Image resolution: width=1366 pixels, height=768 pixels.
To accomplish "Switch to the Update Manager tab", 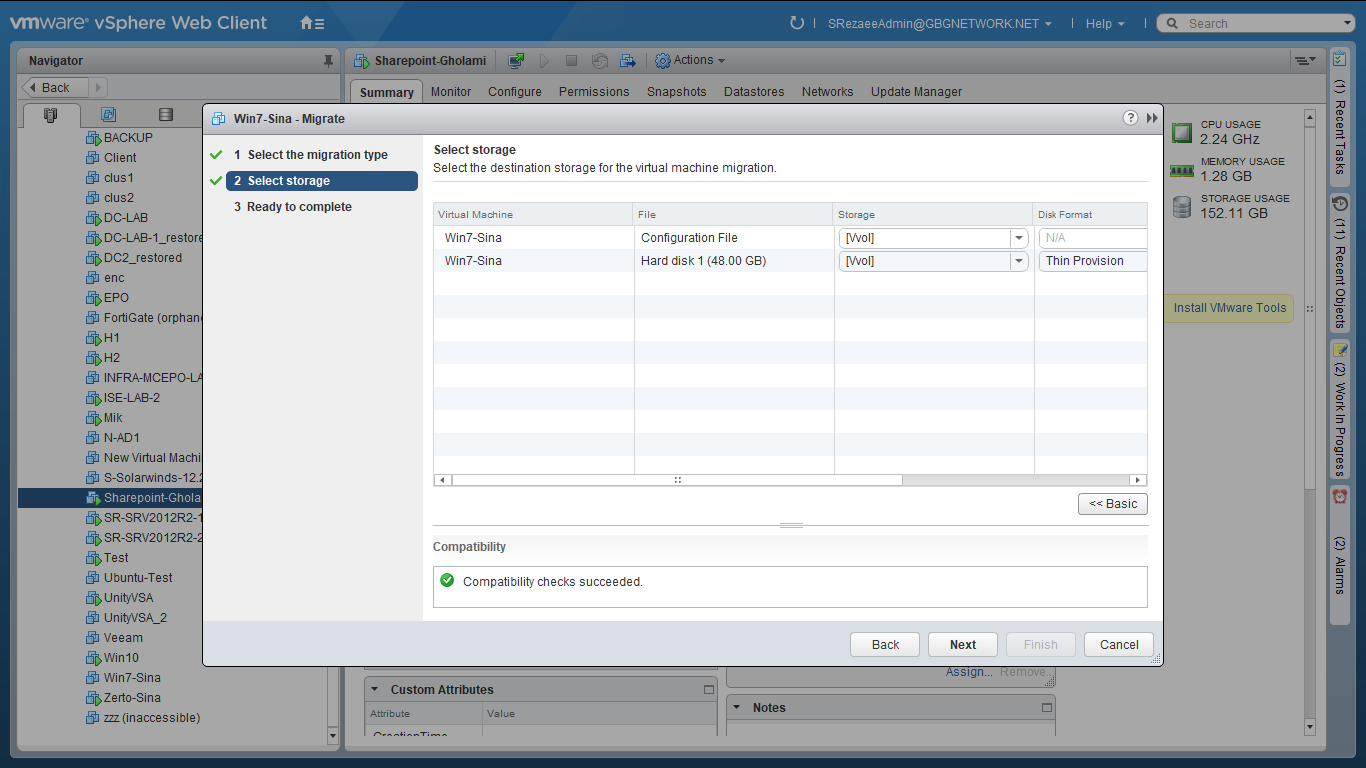I will [917, 92].
